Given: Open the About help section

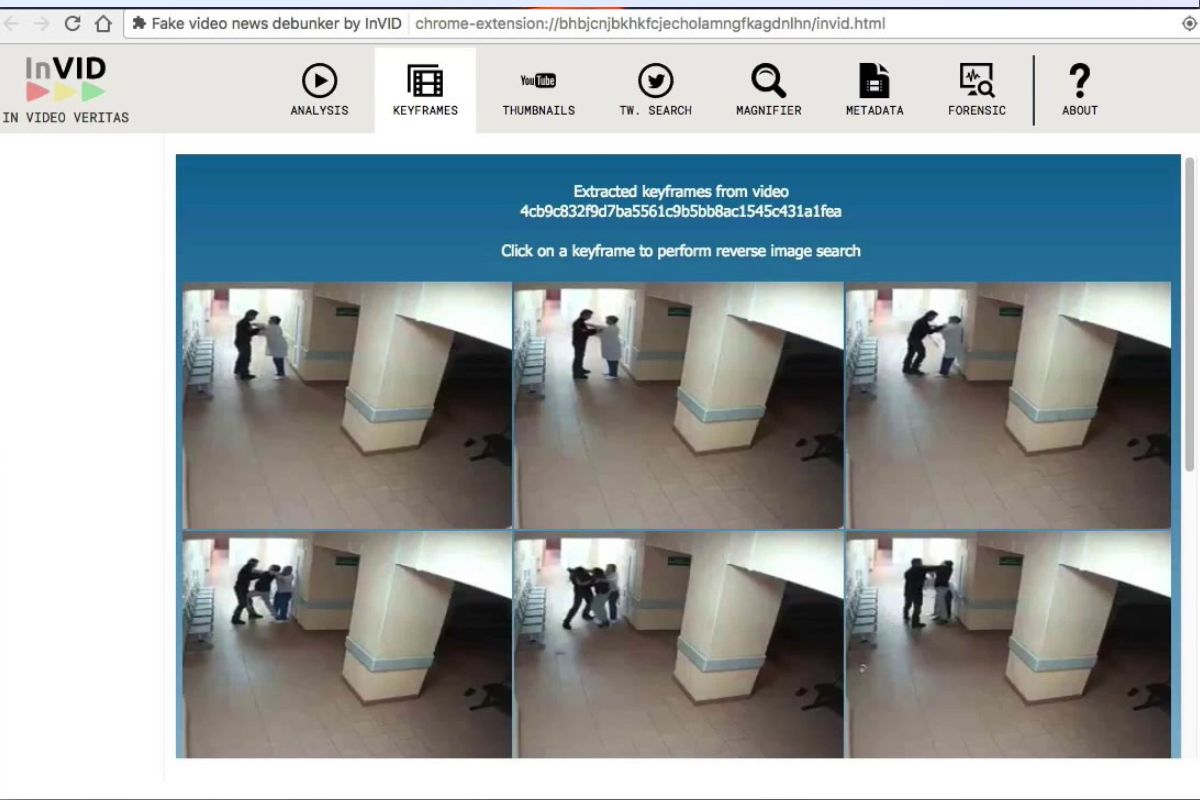Looking at the screenshot, I should point(1078,90).
